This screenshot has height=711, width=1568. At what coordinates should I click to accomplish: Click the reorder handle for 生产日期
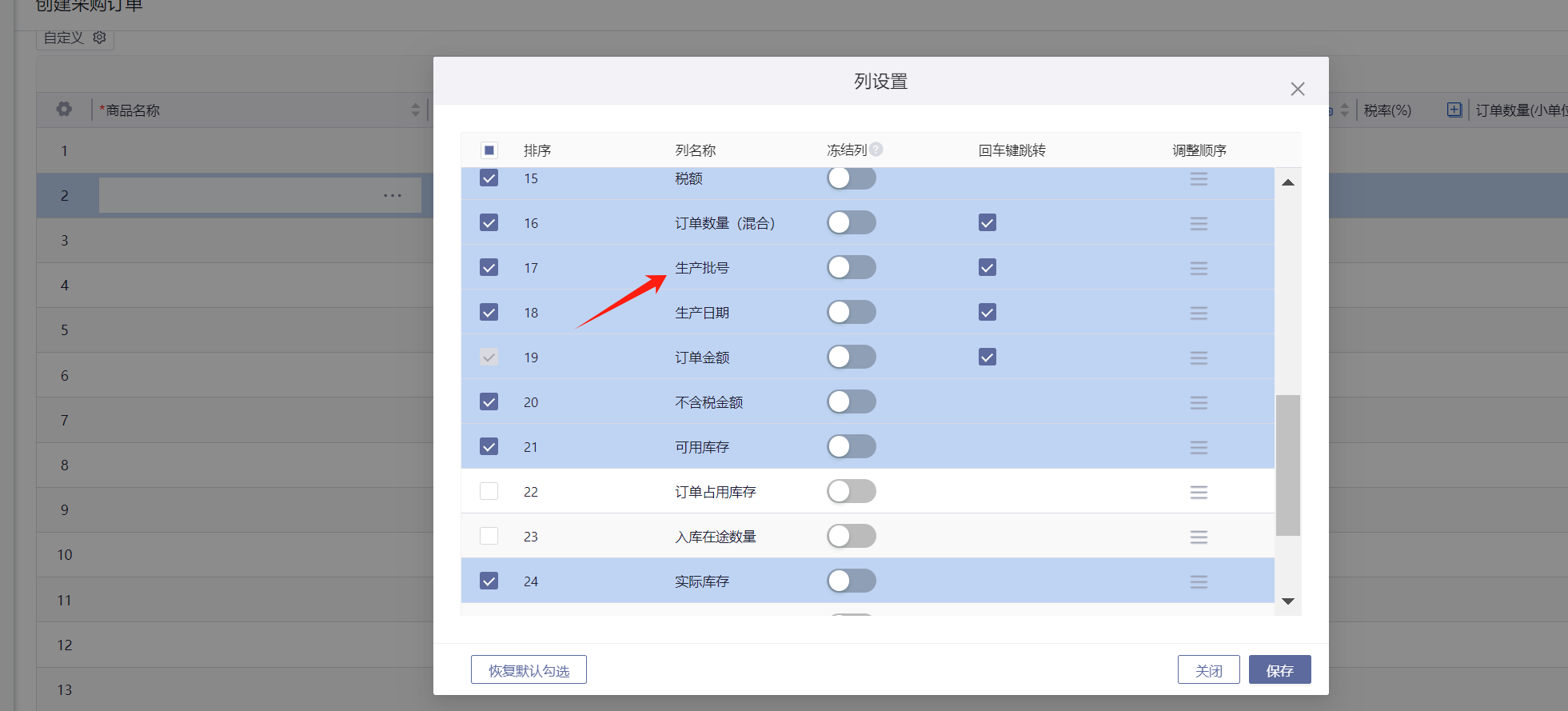pos(1199,314)
